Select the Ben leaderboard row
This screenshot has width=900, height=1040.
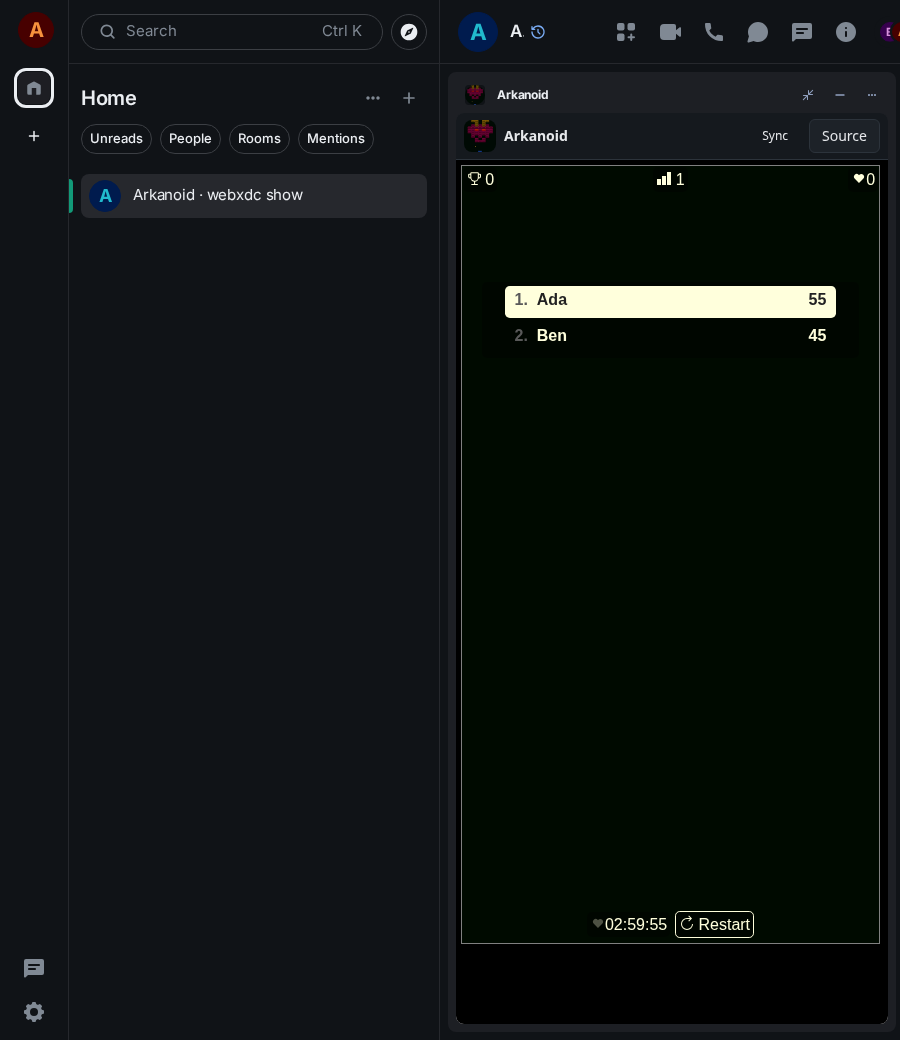(x=670, y=336)
